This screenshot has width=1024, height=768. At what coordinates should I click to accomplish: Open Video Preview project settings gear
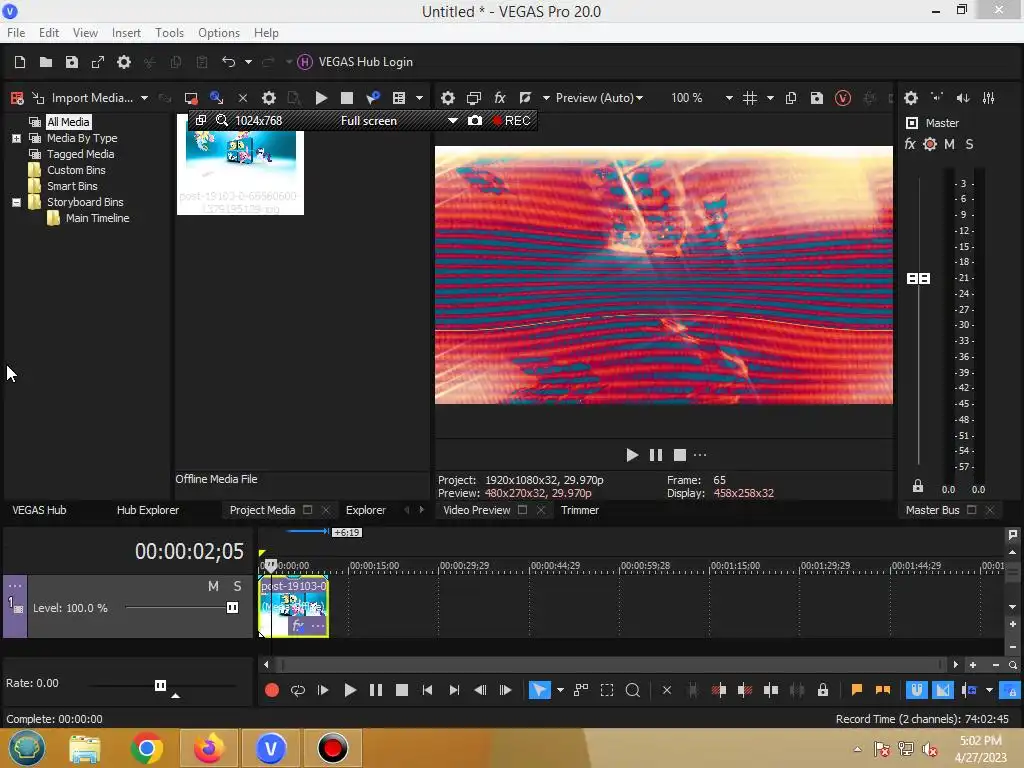tap(447, 98)
